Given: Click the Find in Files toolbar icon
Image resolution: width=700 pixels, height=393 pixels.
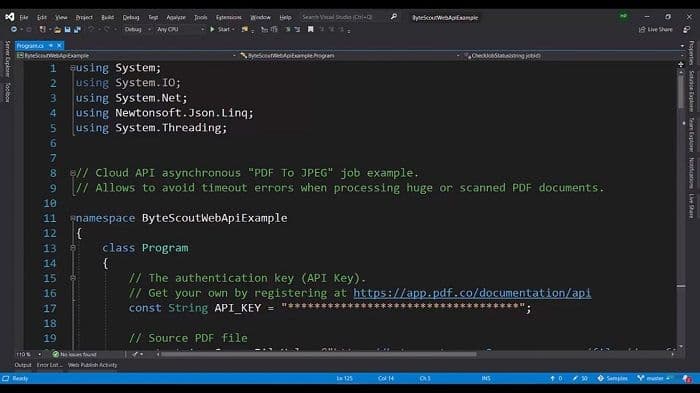Looking at the screenshot, I should tap(245, 29).
